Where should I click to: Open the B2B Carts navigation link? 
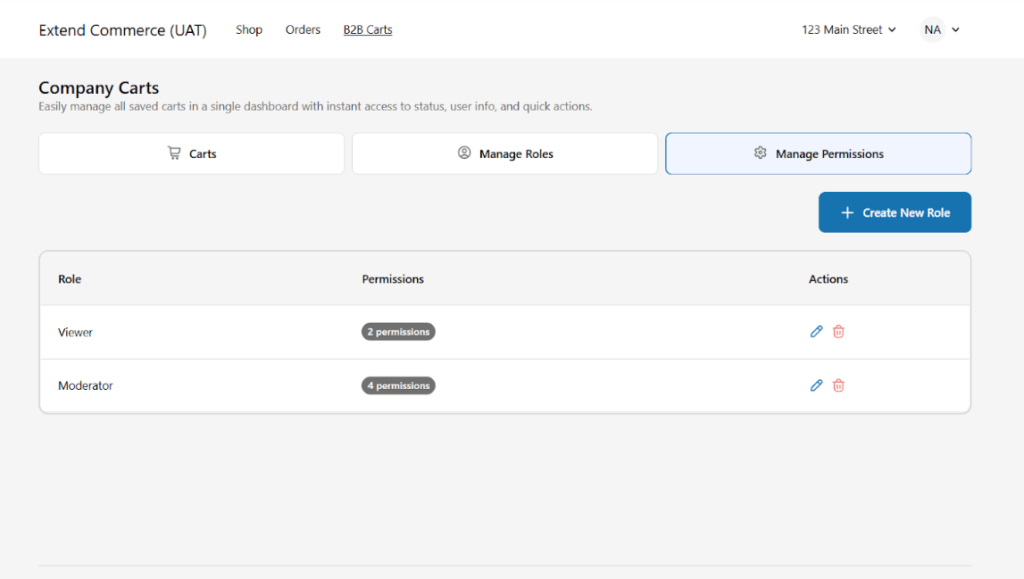[x=368, y=29]
